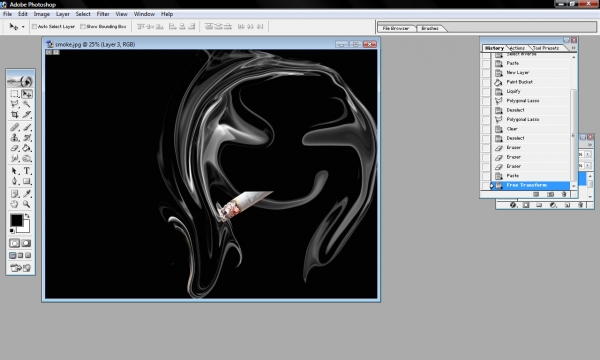The width and height of the screenshot is (600, 360).
Task: Select the Crop tool
Action: 15,114
